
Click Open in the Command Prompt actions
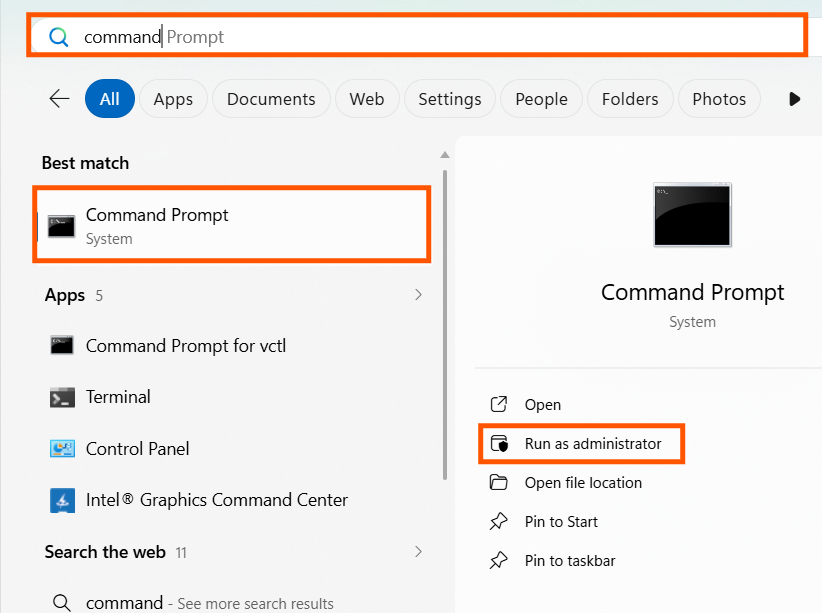[x=543, y=405]
